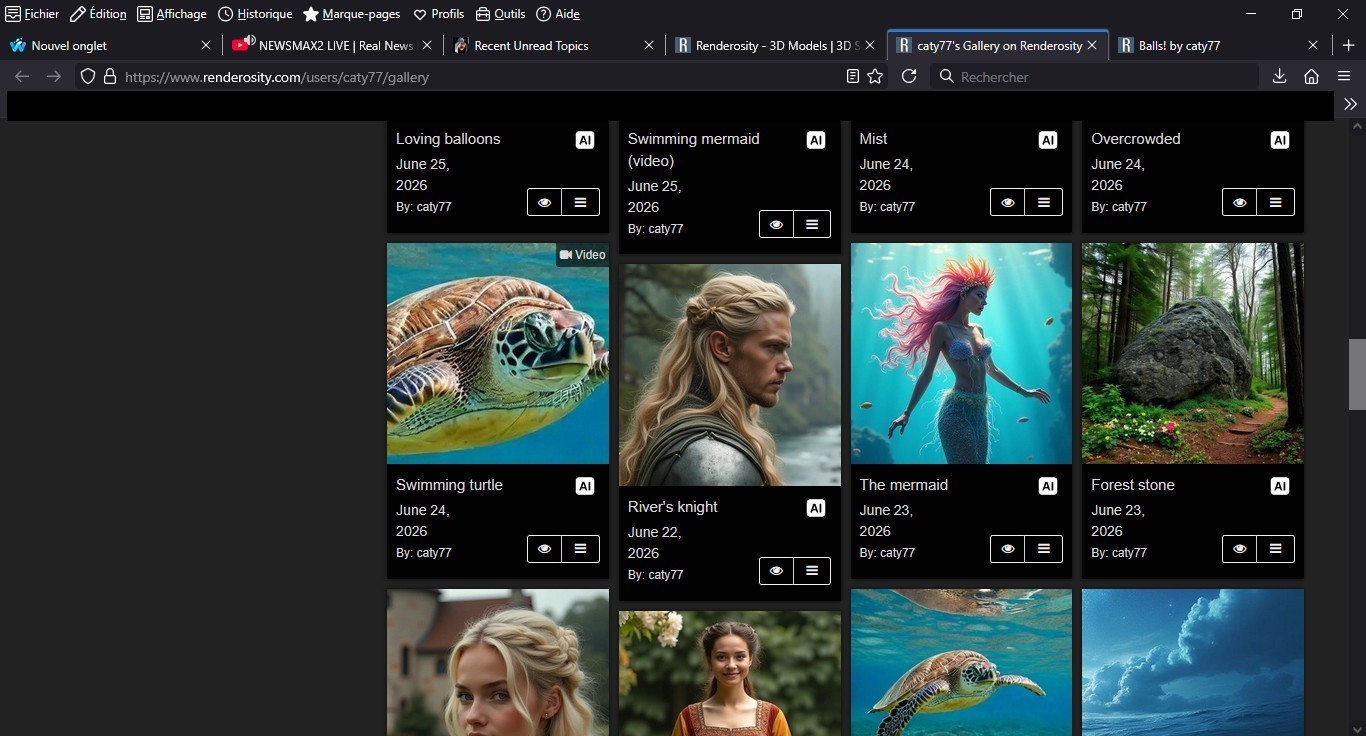Click the eye icon for Swimming turtle
The image size is (1366, 736).
coord(545,548)
